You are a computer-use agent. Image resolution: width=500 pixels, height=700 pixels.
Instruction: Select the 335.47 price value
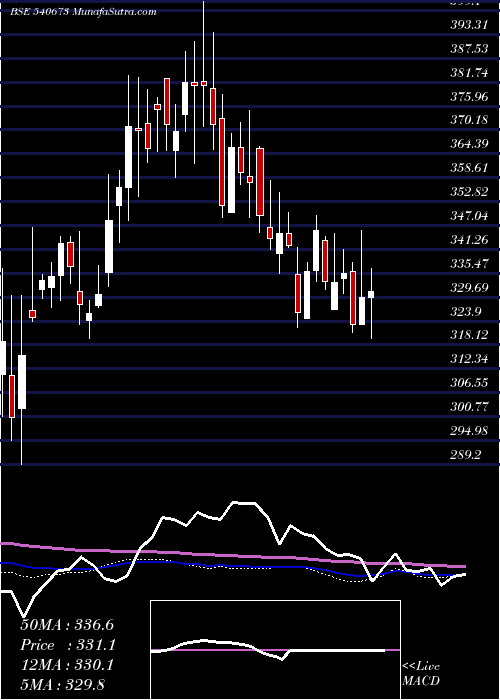coord(469,264)
